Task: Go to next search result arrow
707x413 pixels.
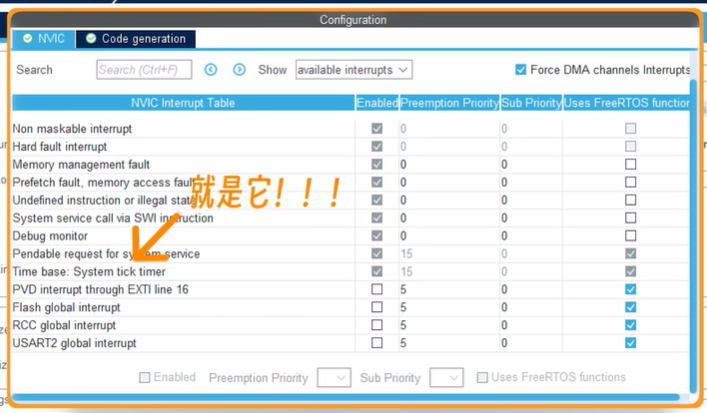Action: click(239, 69)
